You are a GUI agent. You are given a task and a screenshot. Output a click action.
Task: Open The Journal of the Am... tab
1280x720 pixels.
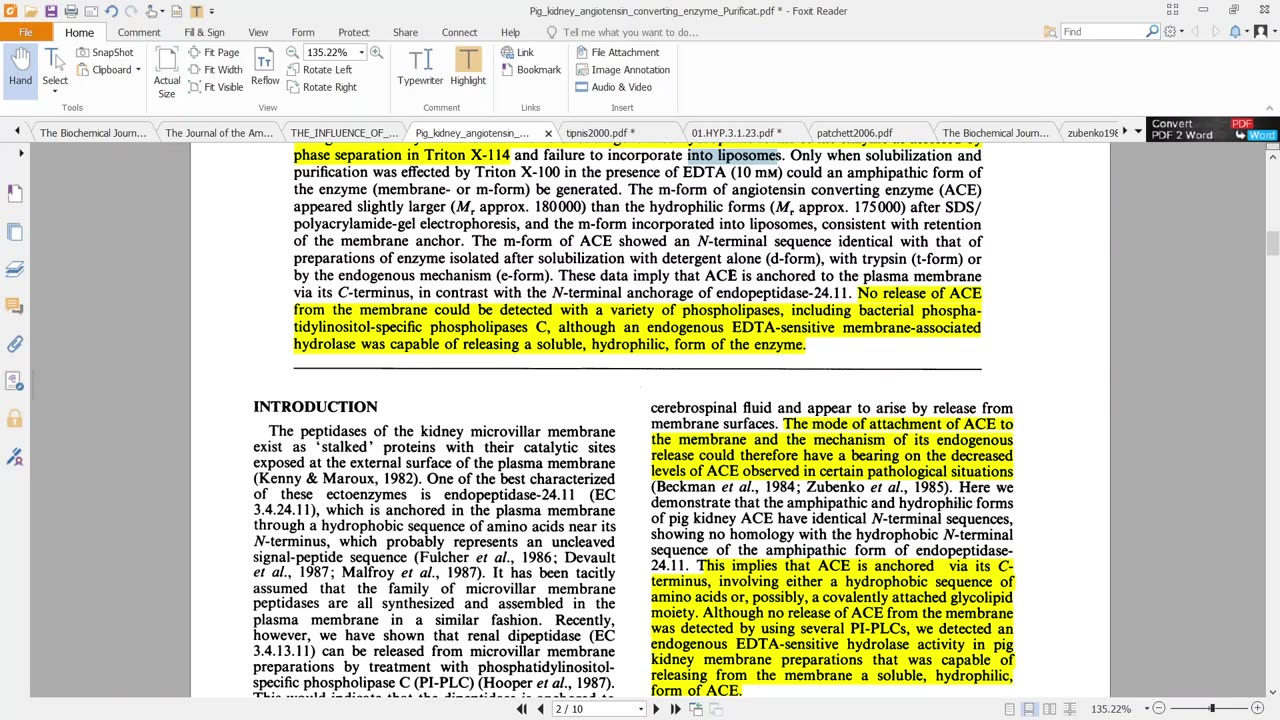(219, 132)
